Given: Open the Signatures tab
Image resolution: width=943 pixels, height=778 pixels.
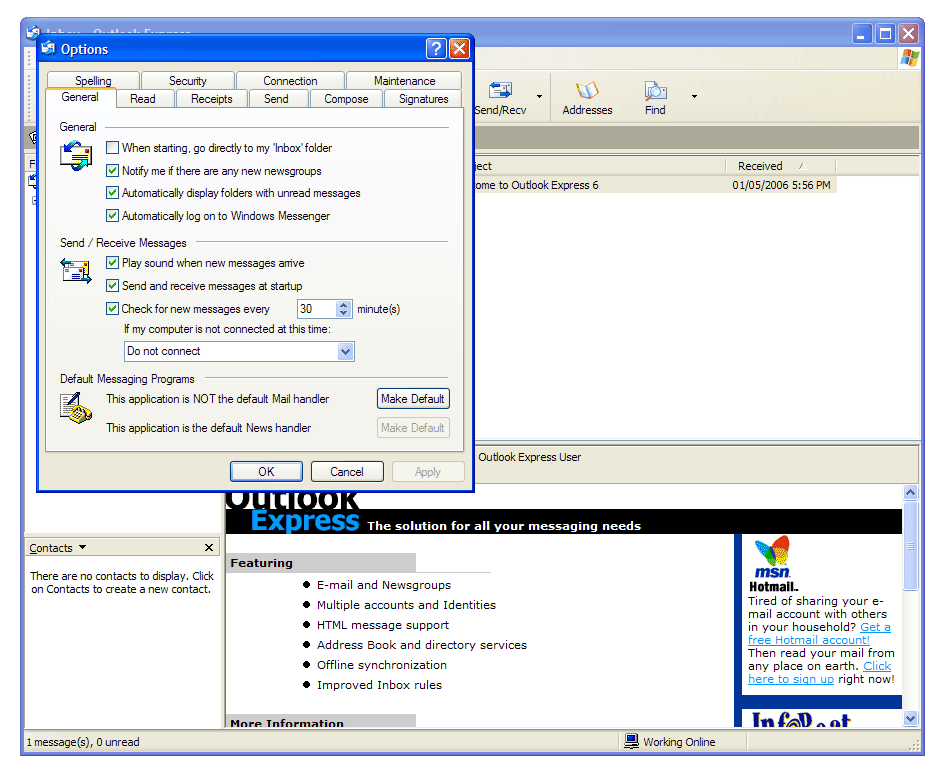Looking at the screenshot, I should pyautogui.click(x=423, y=99).
